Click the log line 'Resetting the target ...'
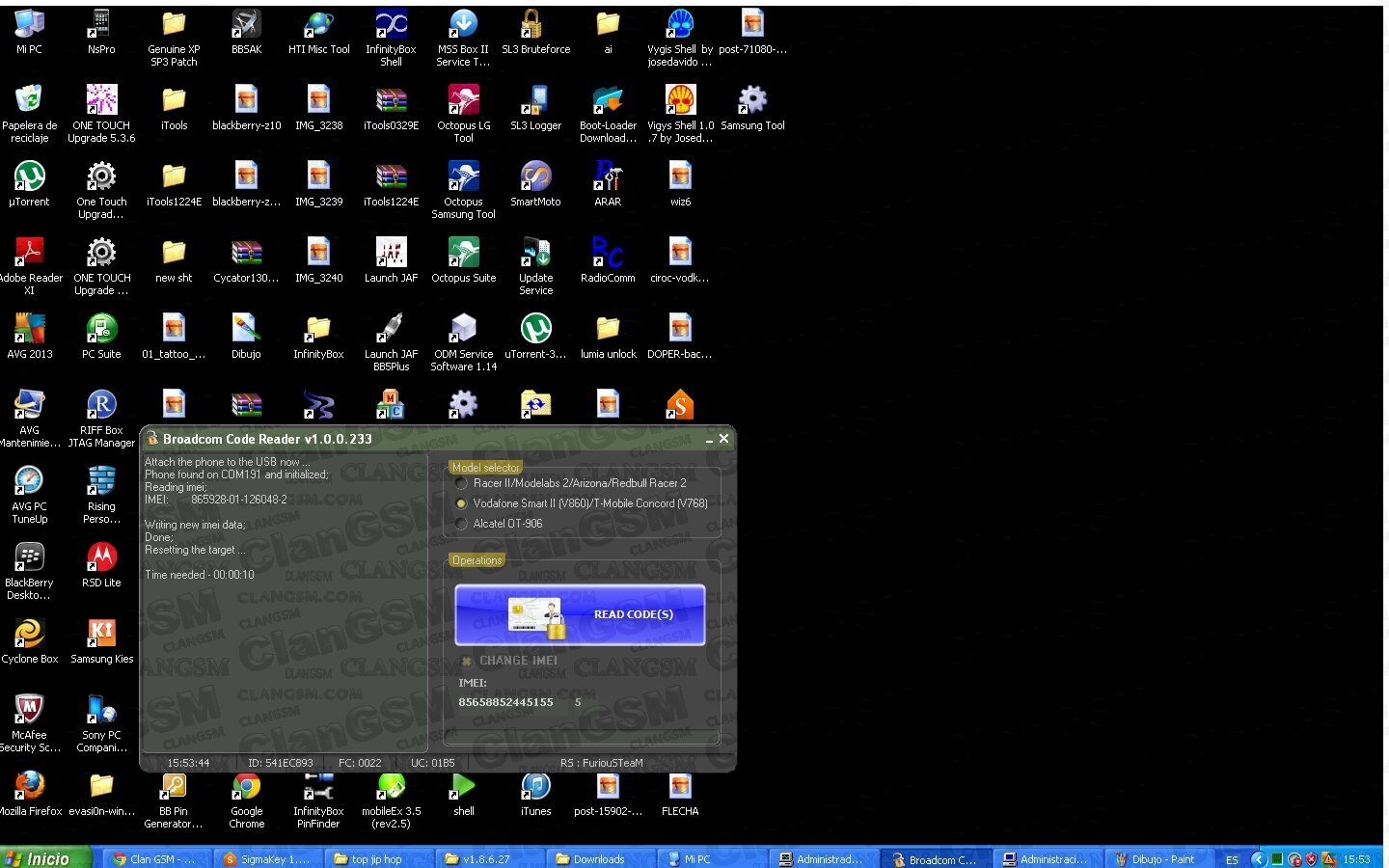Viewport: 1389px width, 868px height. coord(195,550)
